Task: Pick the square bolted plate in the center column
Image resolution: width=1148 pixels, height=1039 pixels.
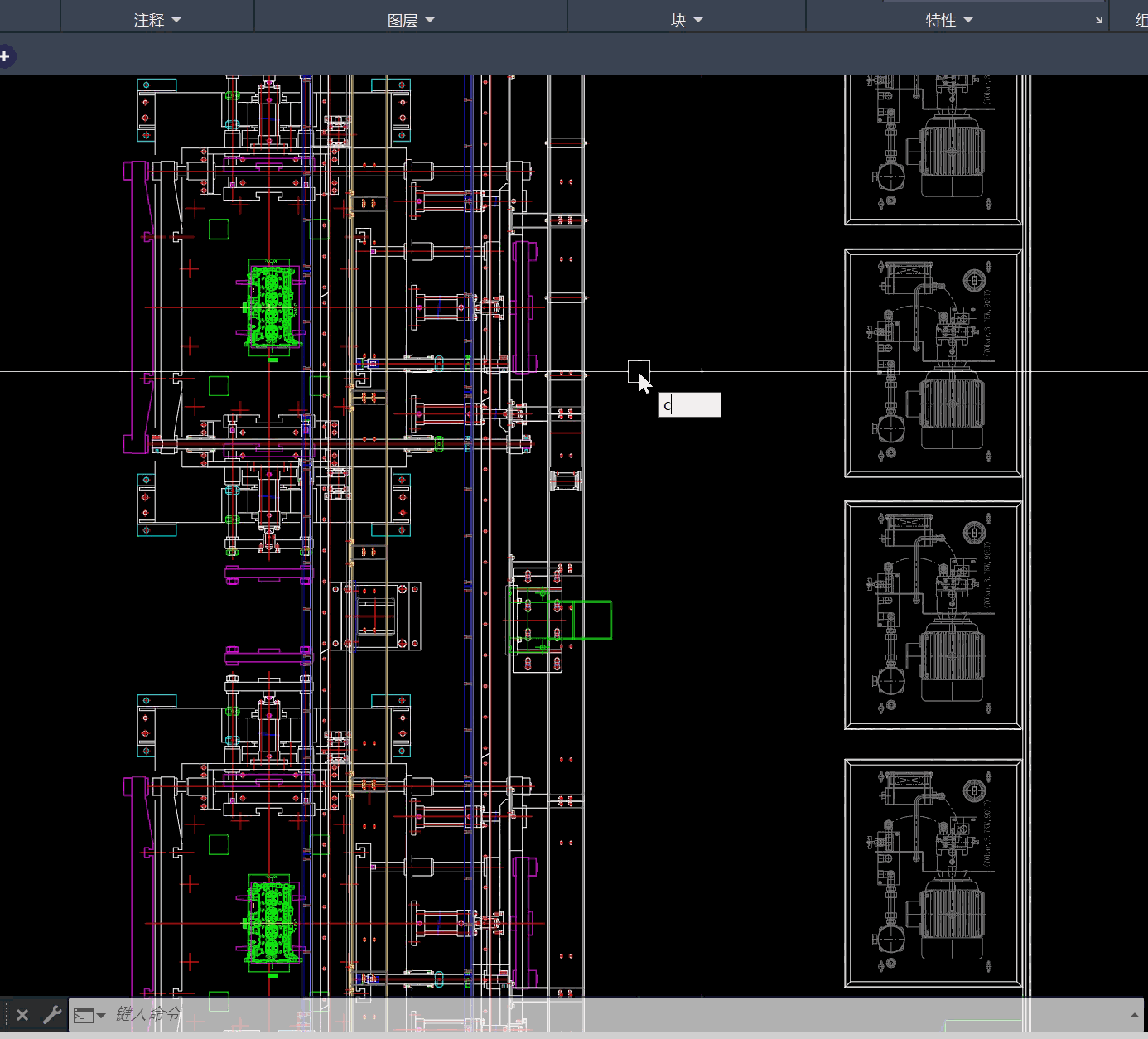Action: pyautogui.click(x=376, y=616)
